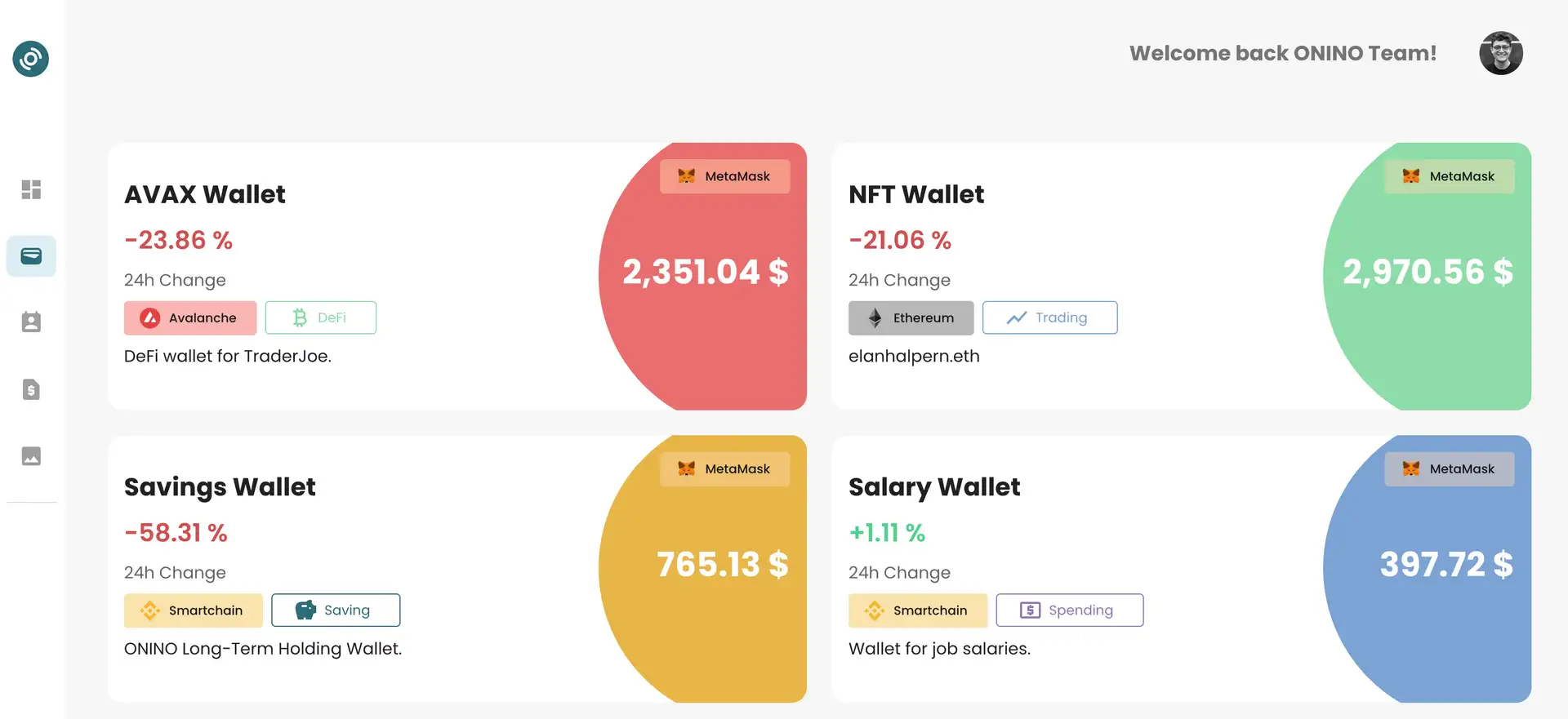Open the invoice document icon in sidebar

(31, 389)
